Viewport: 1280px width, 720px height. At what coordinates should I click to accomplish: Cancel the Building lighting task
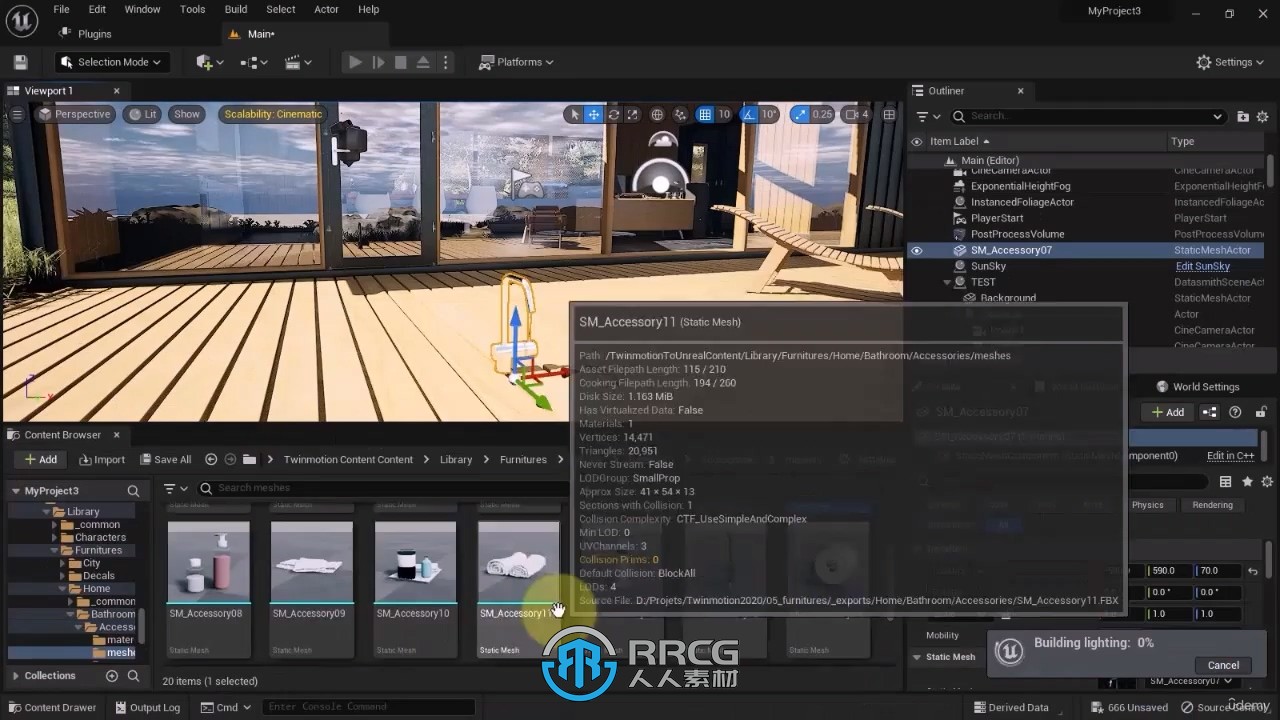pyautogui.click(x=1223, y=665)
